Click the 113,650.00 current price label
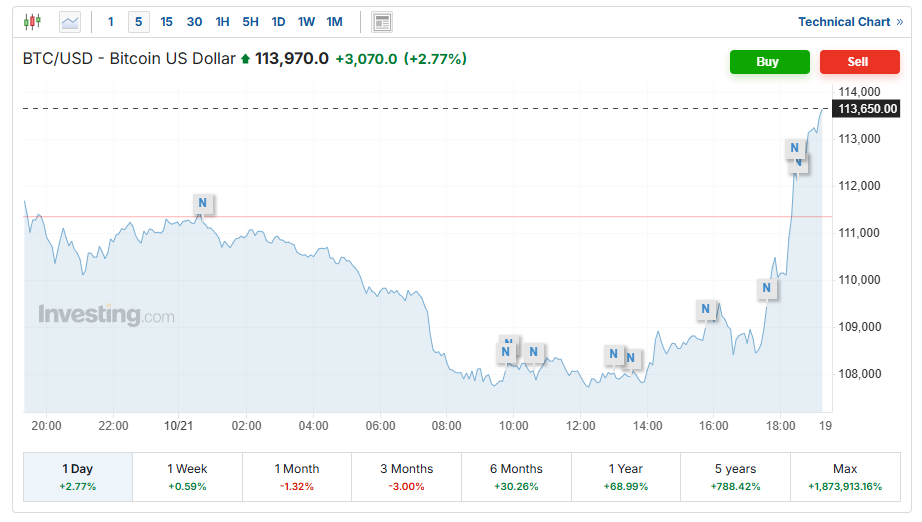Screen dimensions: 922x522 click(x=867, y=109)
